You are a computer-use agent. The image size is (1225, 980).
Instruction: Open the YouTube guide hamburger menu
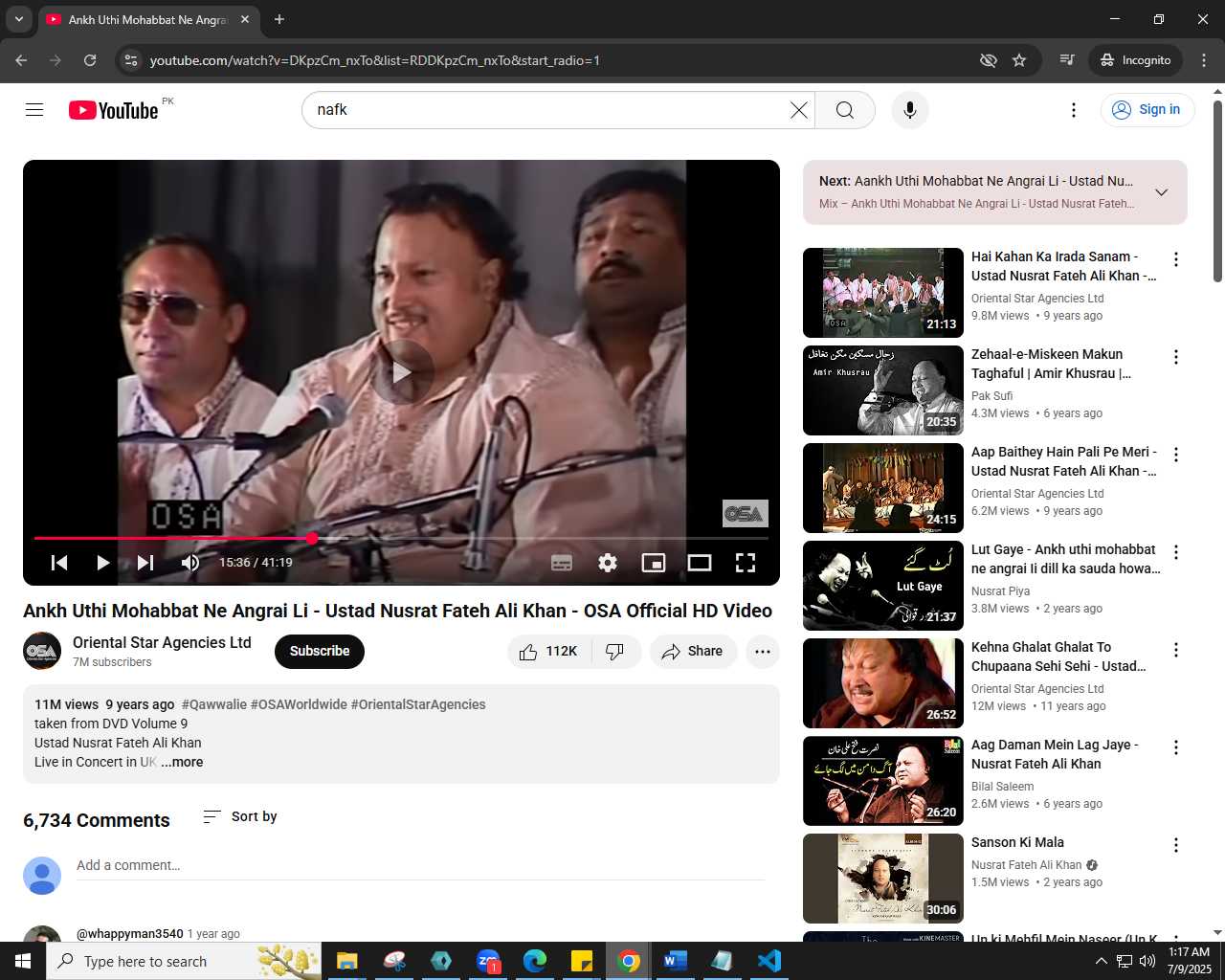(34, 110)
